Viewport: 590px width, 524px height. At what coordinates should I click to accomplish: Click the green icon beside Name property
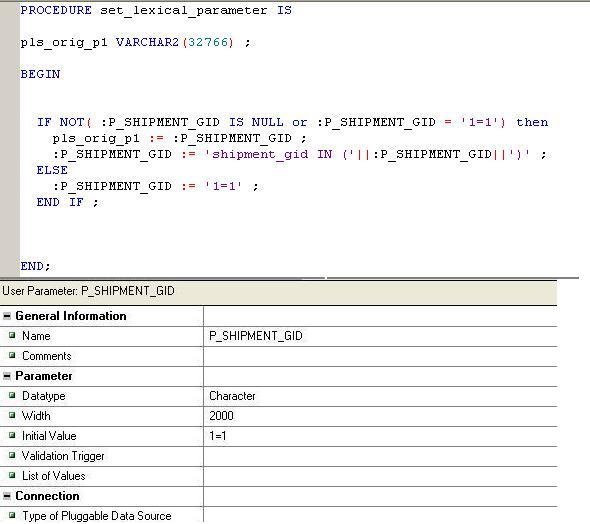pos(12,335)
